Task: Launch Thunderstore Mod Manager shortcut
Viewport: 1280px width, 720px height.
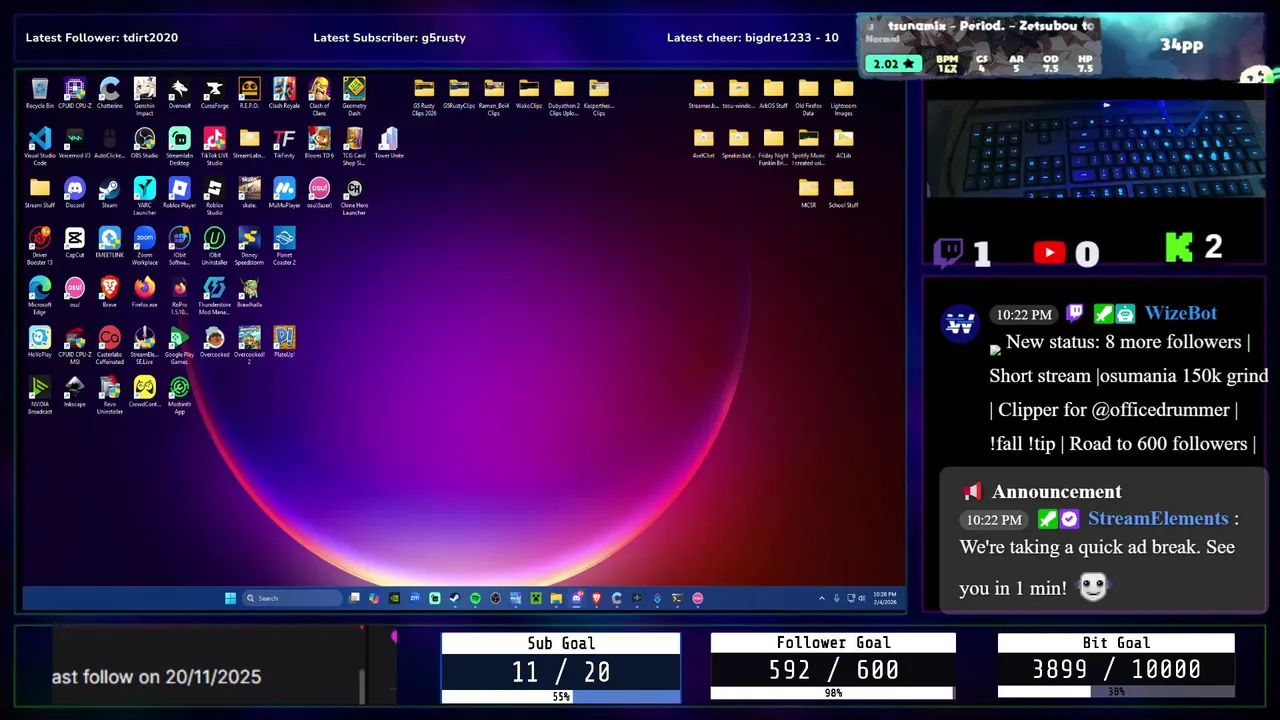Action: coord(214,295)
